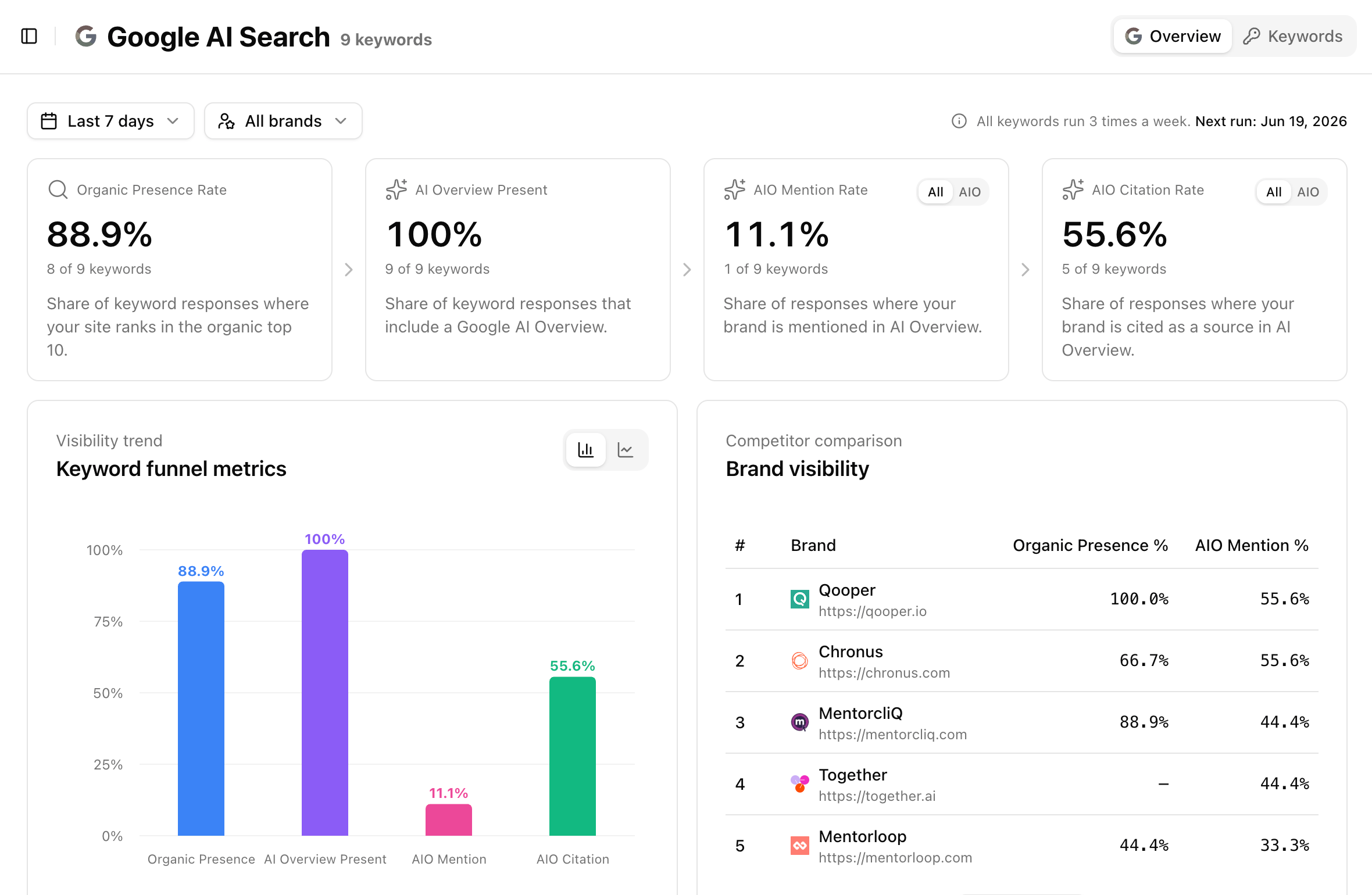Click the info icon beside run schedule
The image size is (1372, 895).
[959, 121]
